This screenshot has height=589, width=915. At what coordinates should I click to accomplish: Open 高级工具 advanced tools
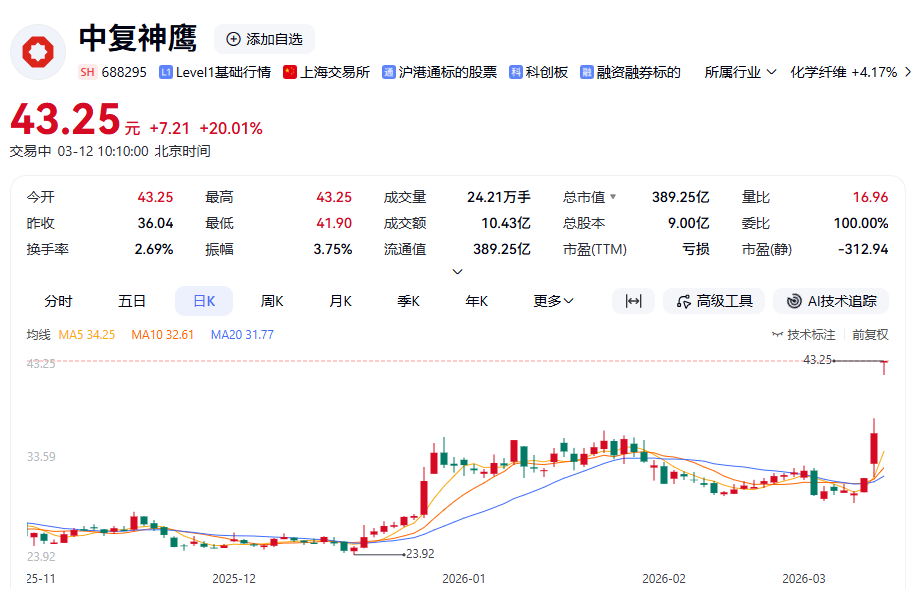click(714, 301)
